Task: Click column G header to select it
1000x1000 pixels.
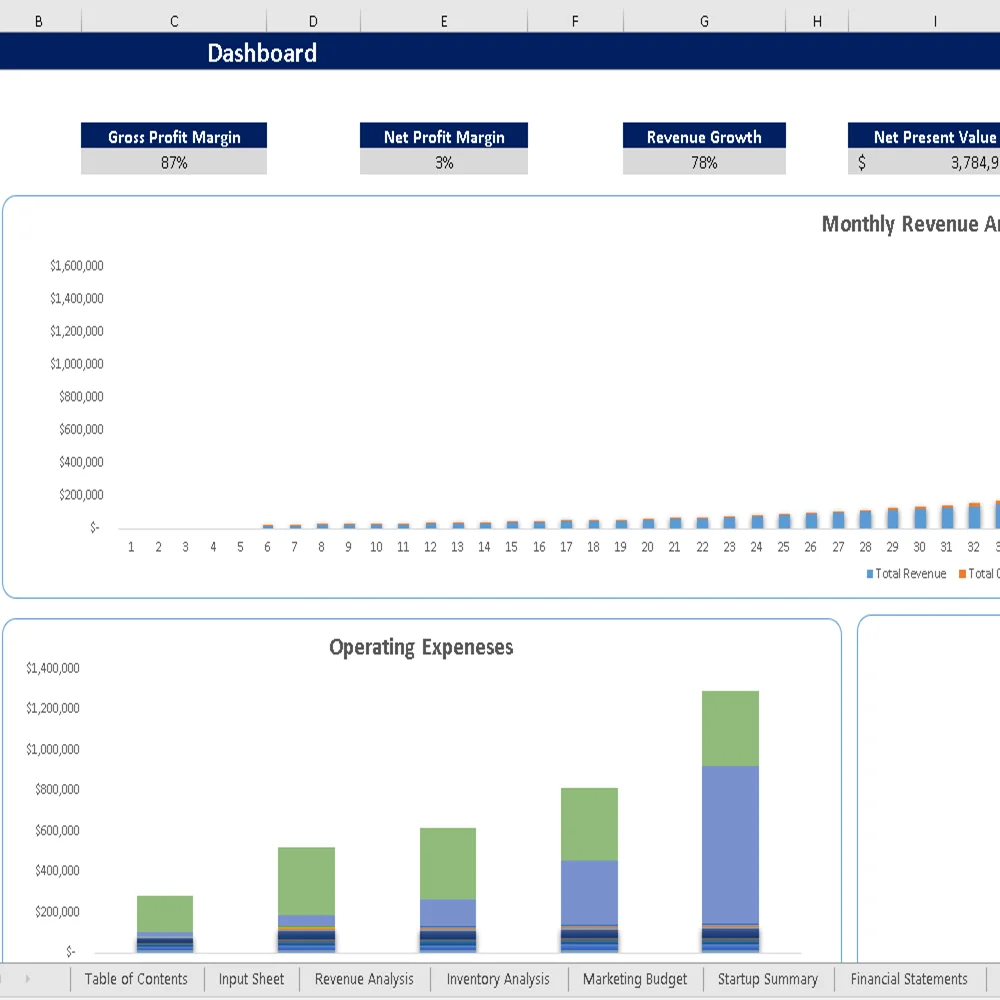Action: 704,19
